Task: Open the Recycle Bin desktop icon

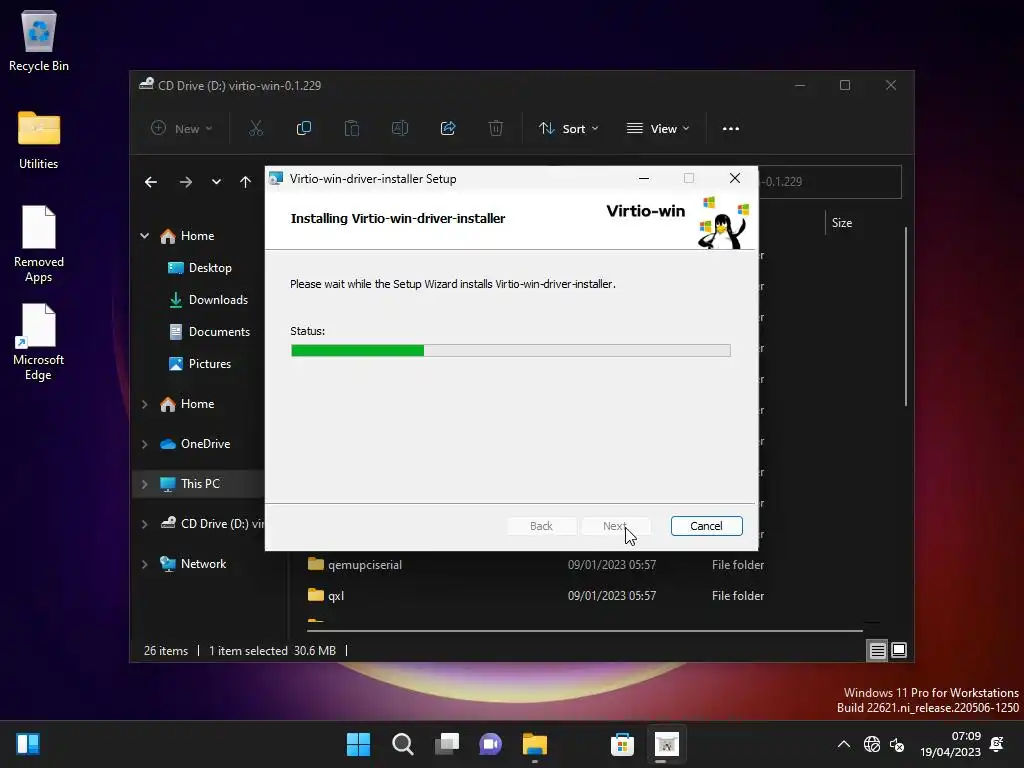Action: coord(39,40)
